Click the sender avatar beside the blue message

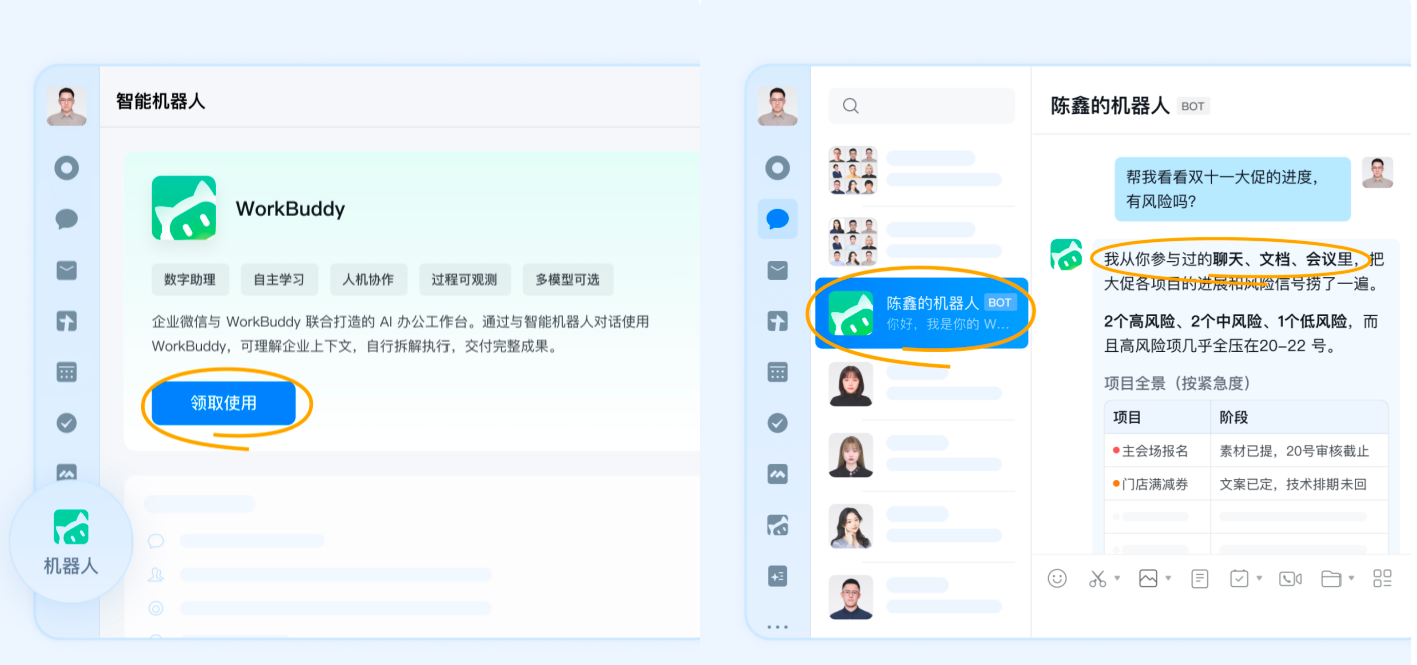[1377, 172]
